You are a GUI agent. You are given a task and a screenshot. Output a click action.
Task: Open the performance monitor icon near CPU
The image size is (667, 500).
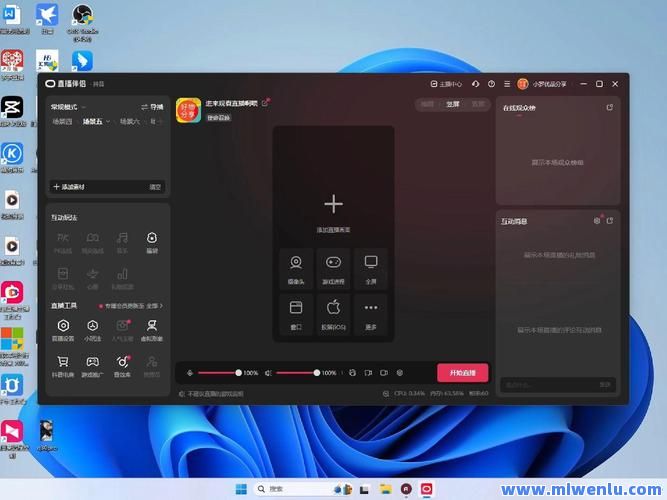coord(386,394)
